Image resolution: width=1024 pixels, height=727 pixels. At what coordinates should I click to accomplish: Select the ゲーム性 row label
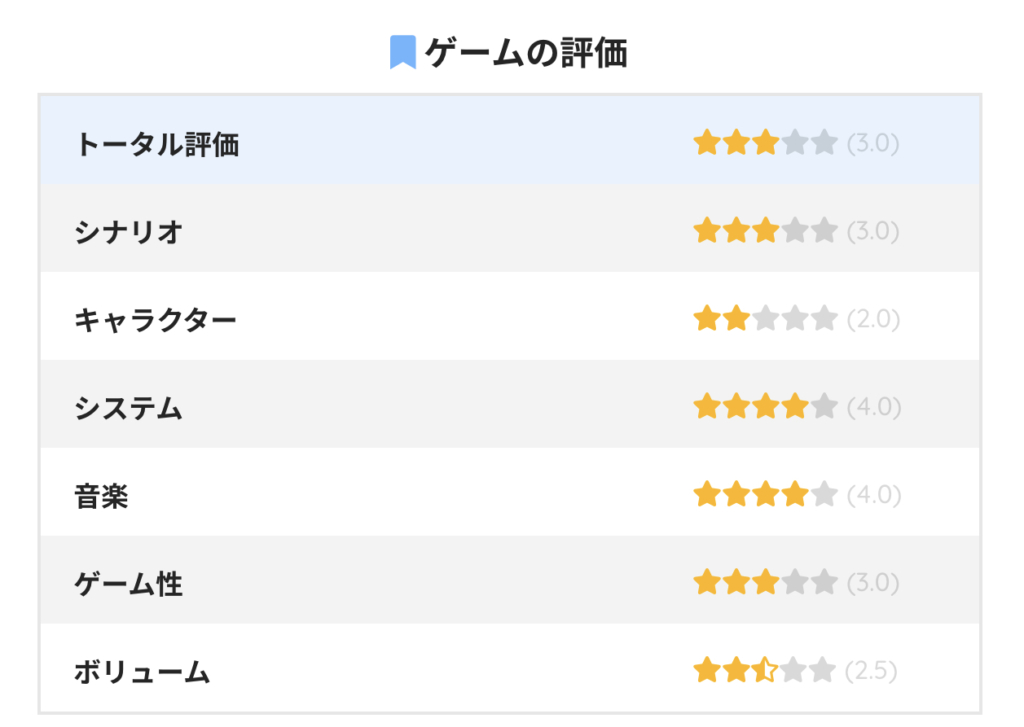[129, 583]
